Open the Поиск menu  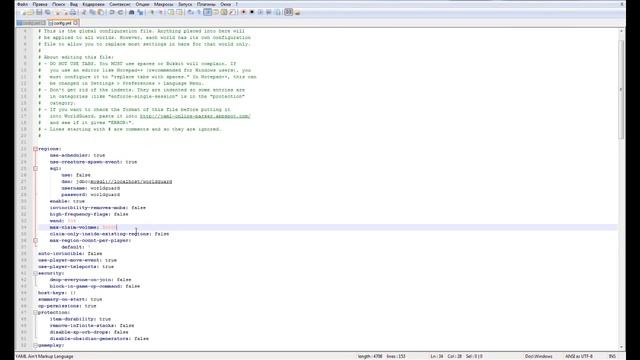click(59, 4)
